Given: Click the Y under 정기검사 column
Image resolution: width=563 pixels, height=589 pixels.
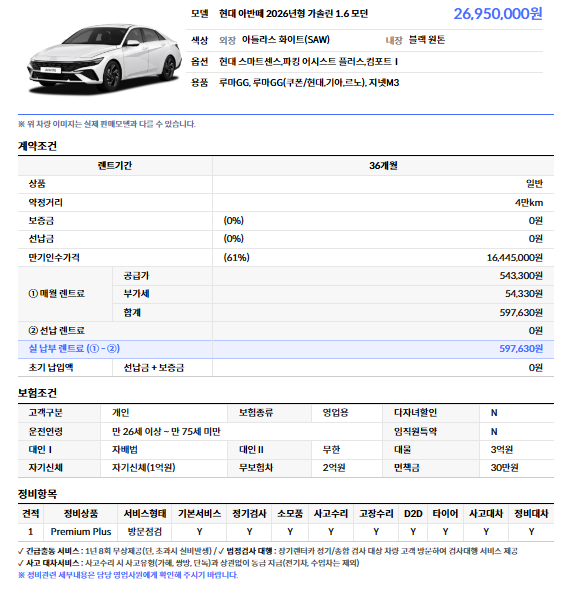Looking at the screenshot, I should (x=249, y=532).
